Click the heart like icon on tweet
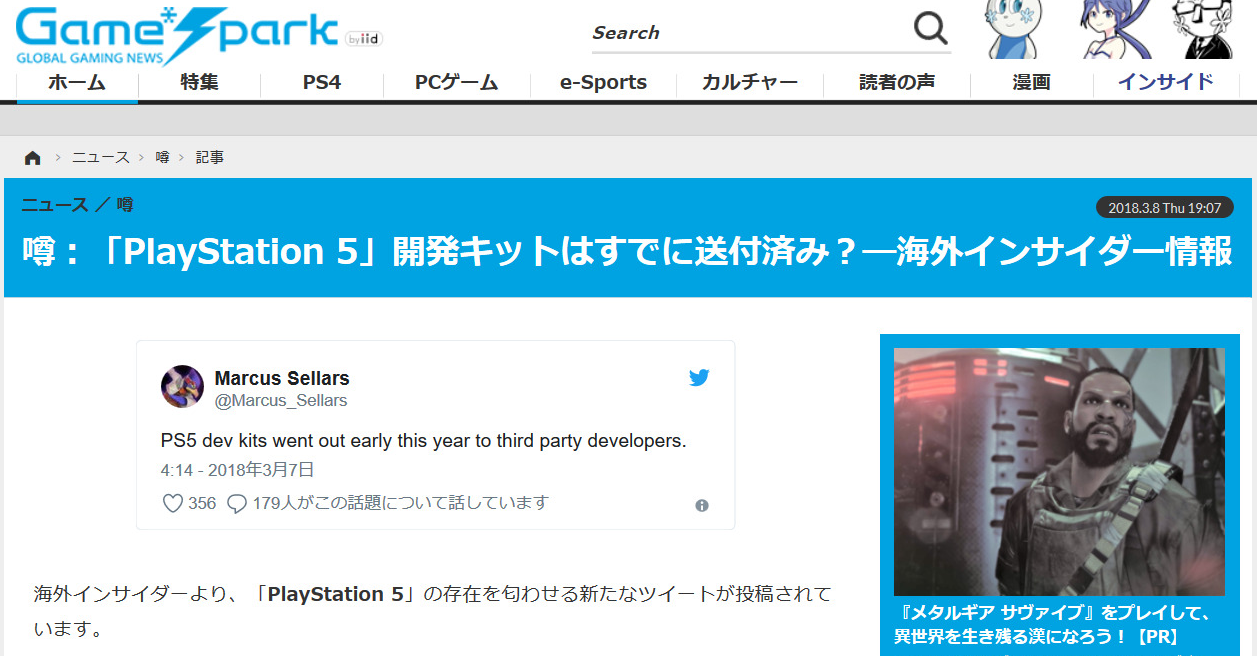This screenshot has height=656, width=1257. [x=173, y=504]
